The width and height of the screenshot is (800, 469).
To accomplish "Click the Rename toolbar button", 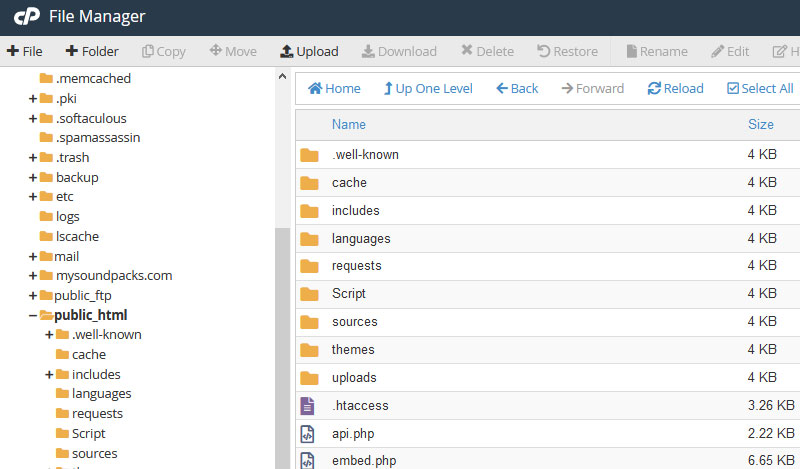I will tap(657, 51).
